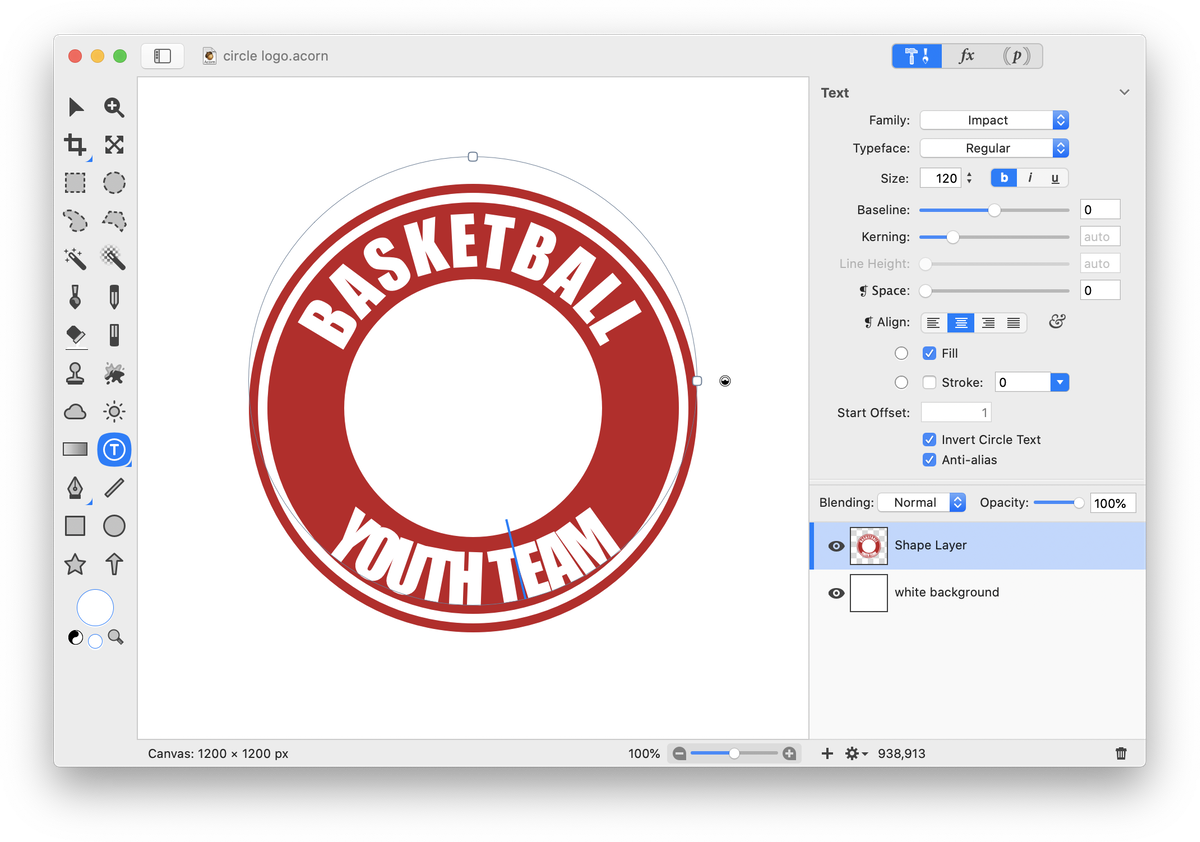This screenshot has width=1200, height=842.
Task: Select the radio button beside Stroke
Action: [901, 382]
